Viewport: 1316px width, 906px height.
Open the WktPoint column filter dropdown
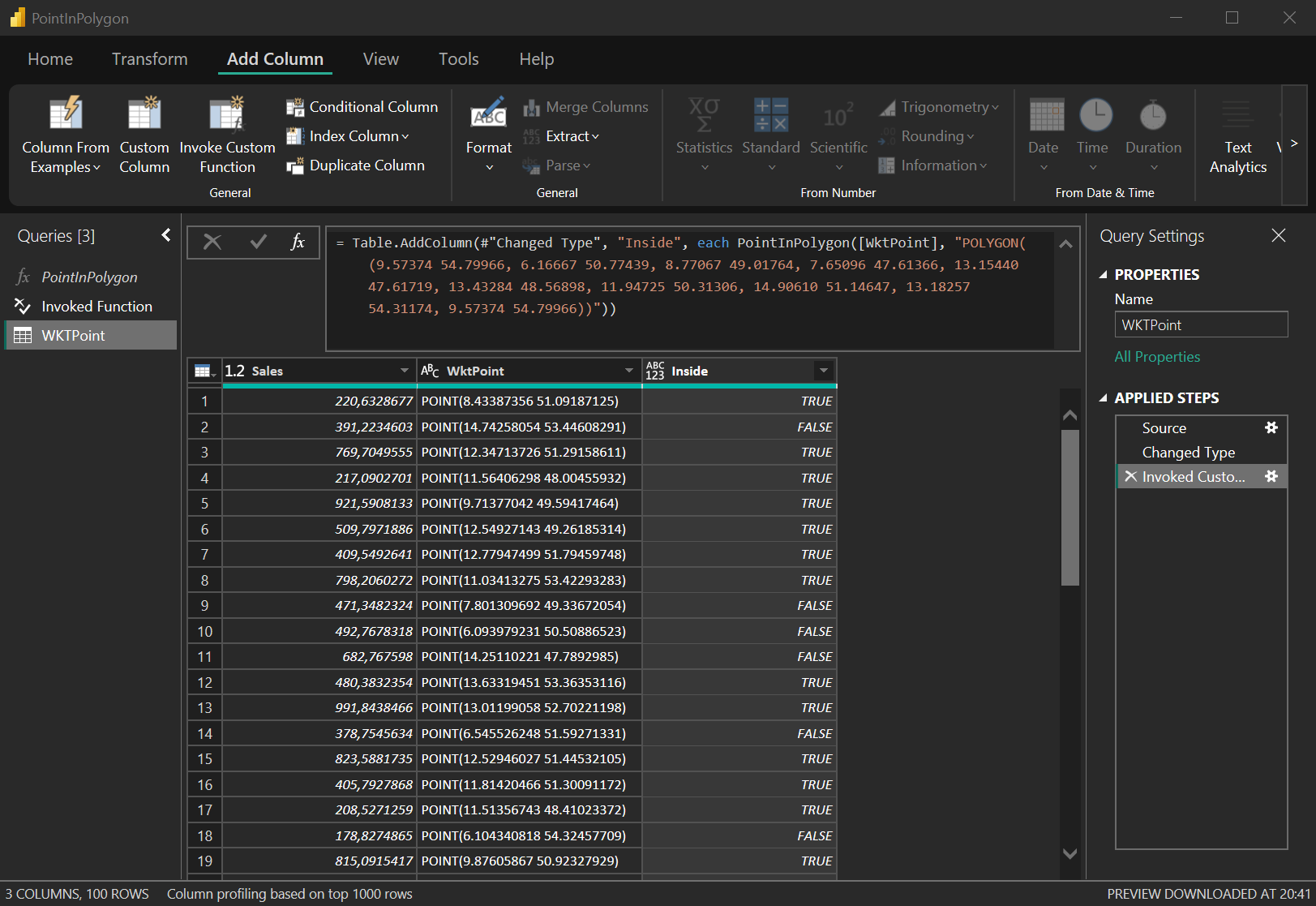629,371
